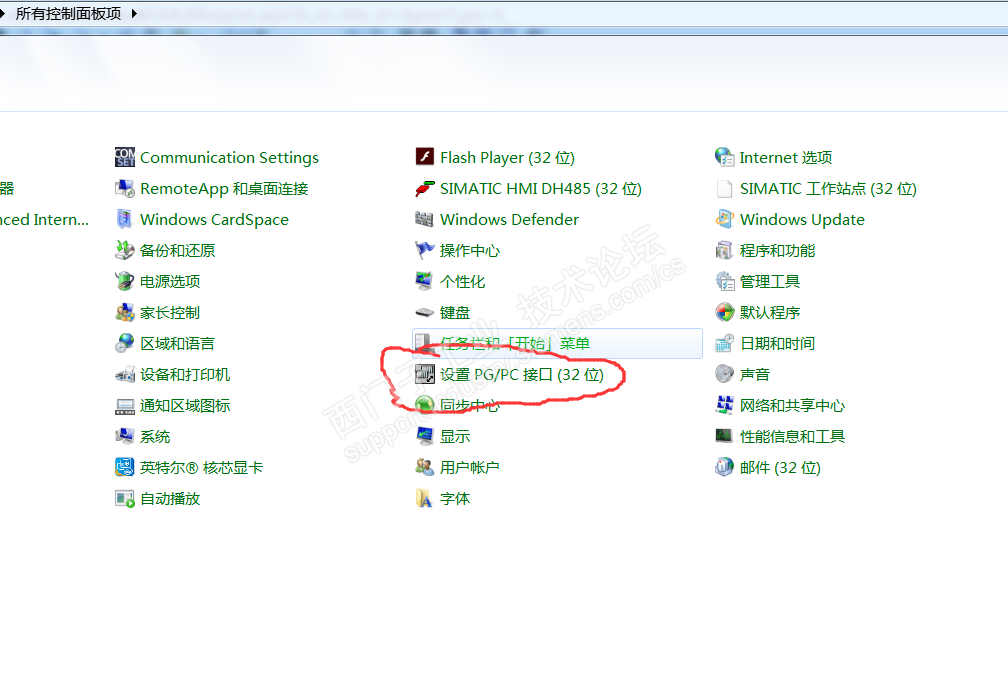1008x687 pixels.
Task: Open the 个性化 personalization icon
Action: 424,281
